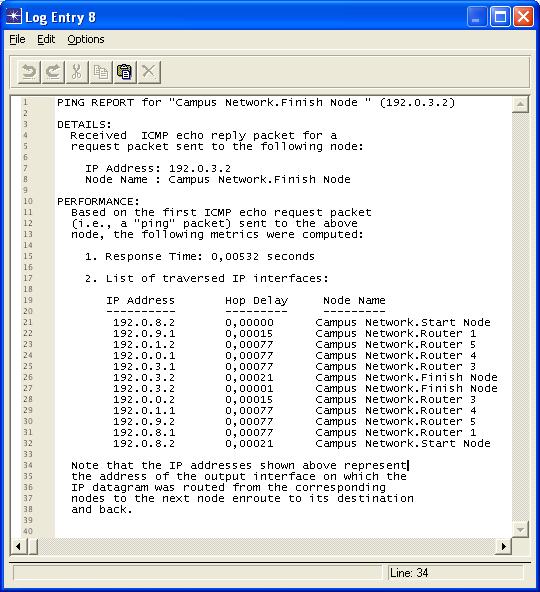Click IP 192.0.0.1 in the table
The height and width of the screenshot is (592, 540).
click(144, 355)
